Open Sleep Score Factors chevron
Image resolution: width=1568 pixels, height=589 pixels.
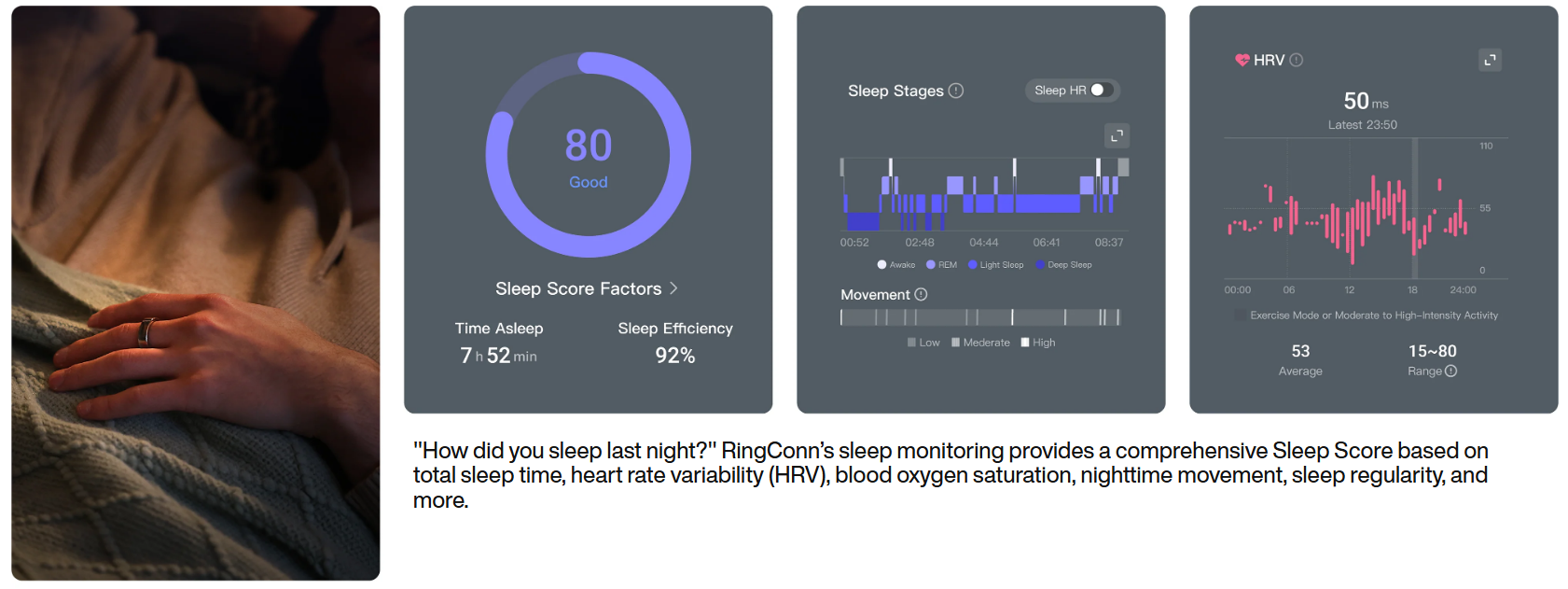[673, 288]
